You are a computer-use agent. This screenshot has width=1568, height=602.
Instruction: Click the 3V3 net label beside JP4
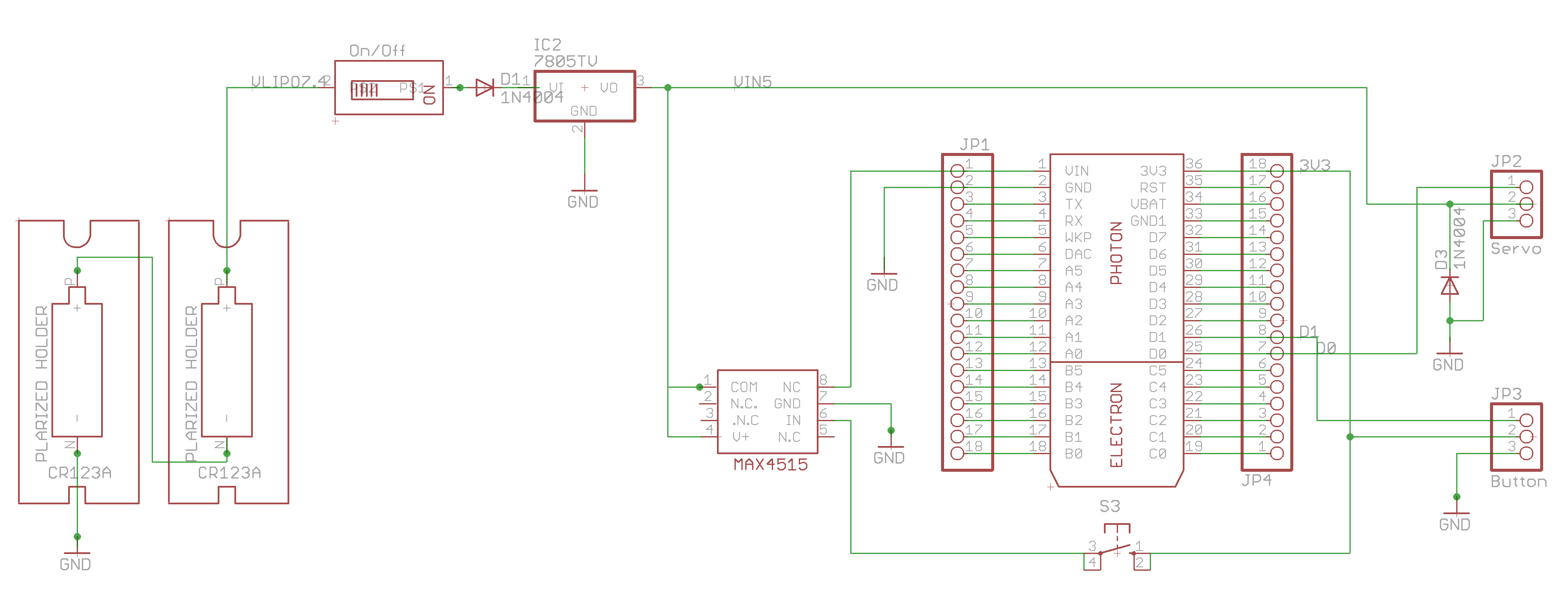[x=1315, y=165]
